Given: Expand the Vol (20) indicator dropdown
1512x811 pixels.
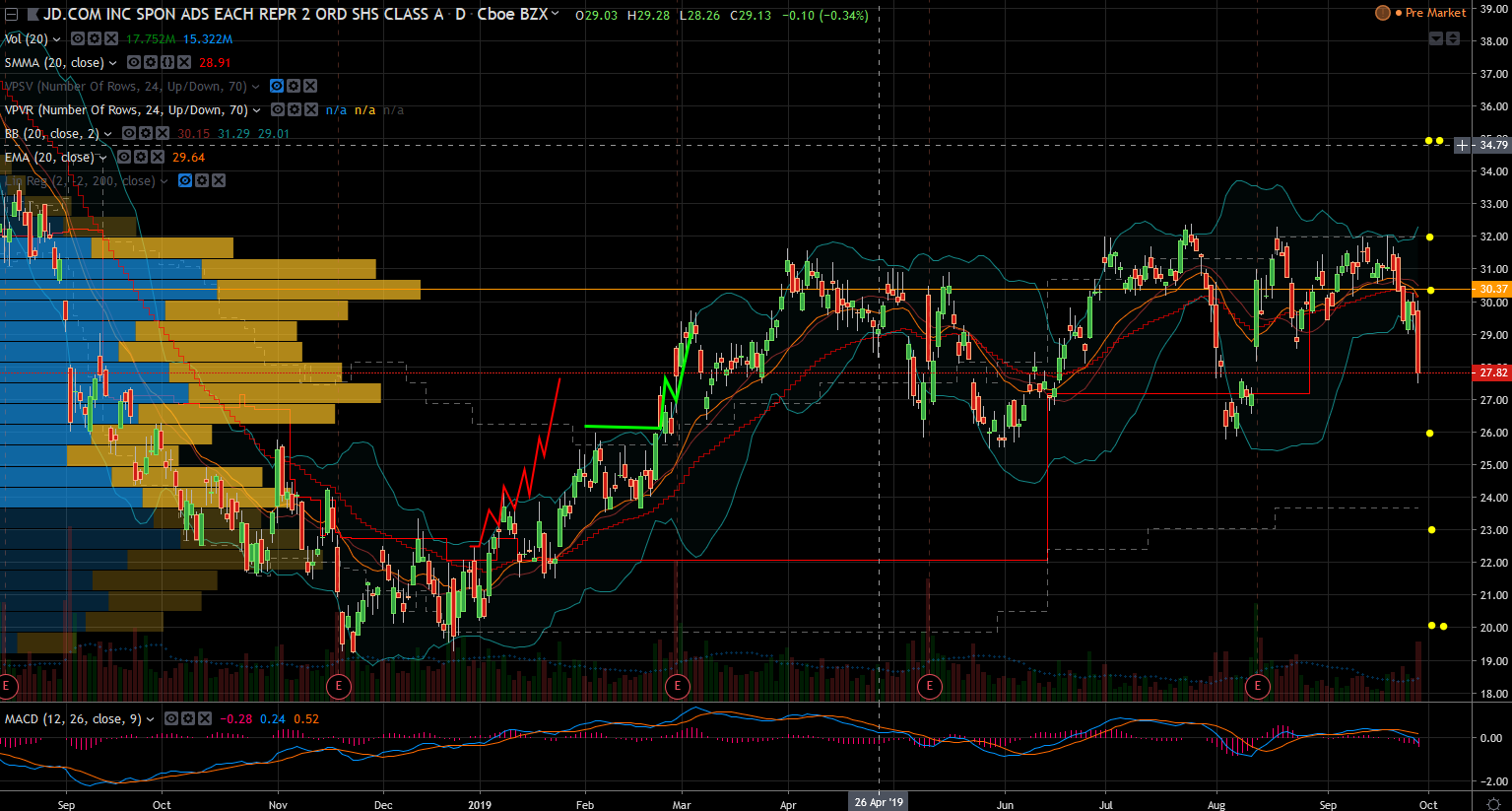Looking at the screenshot, I should (57, 39).
